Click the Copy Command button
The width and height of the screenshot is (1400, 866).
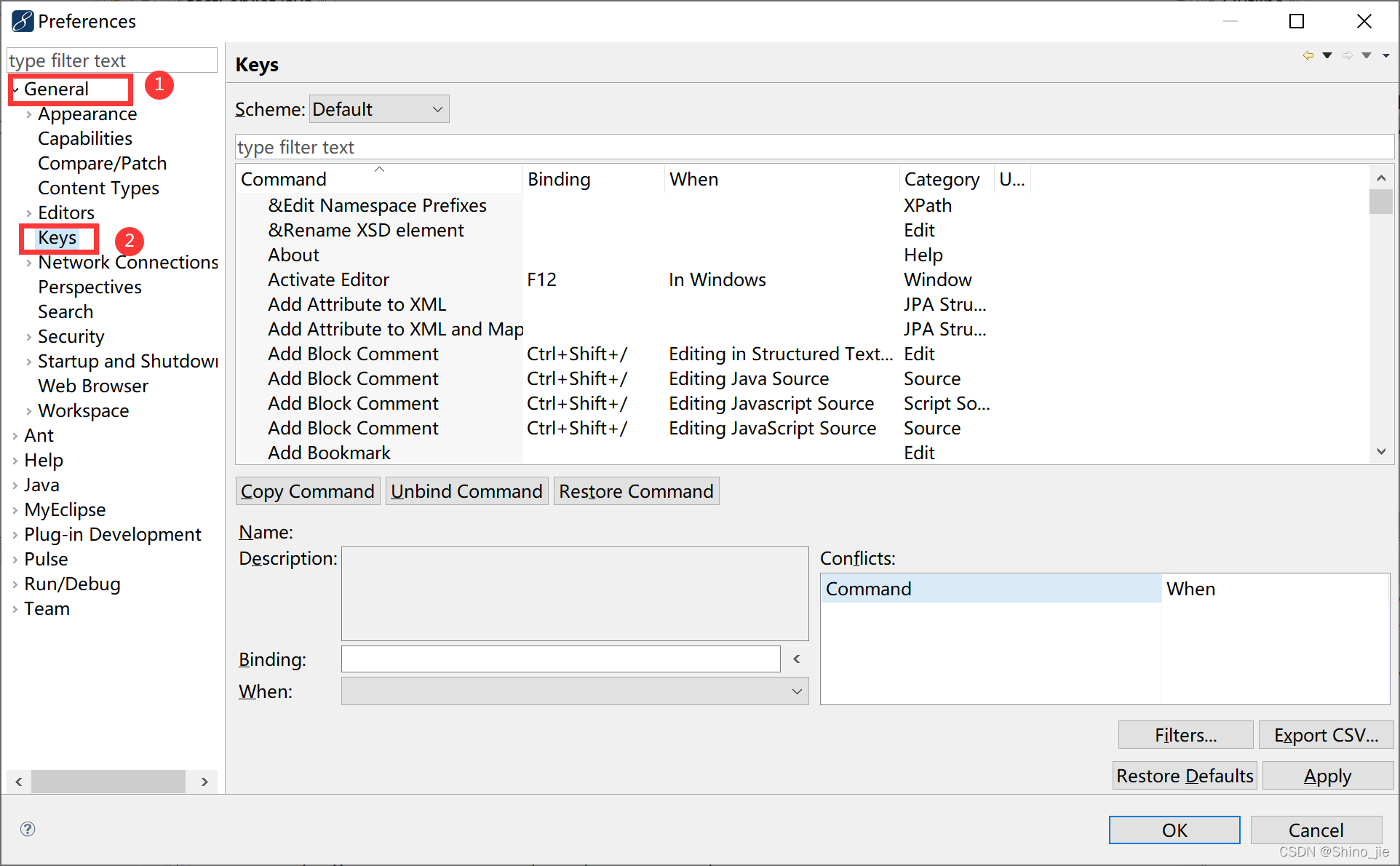[x=307, y=490]
